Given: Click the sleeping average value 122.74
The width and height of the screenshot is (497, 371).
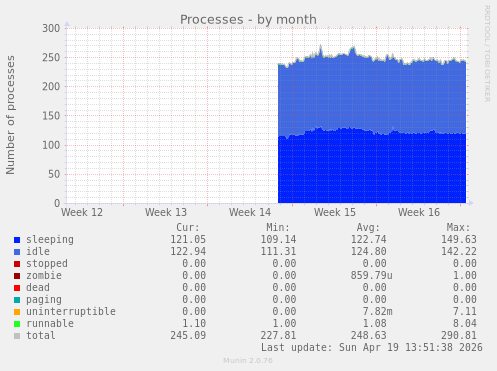Looking at the screenshot, I should (x=368, y=240).
